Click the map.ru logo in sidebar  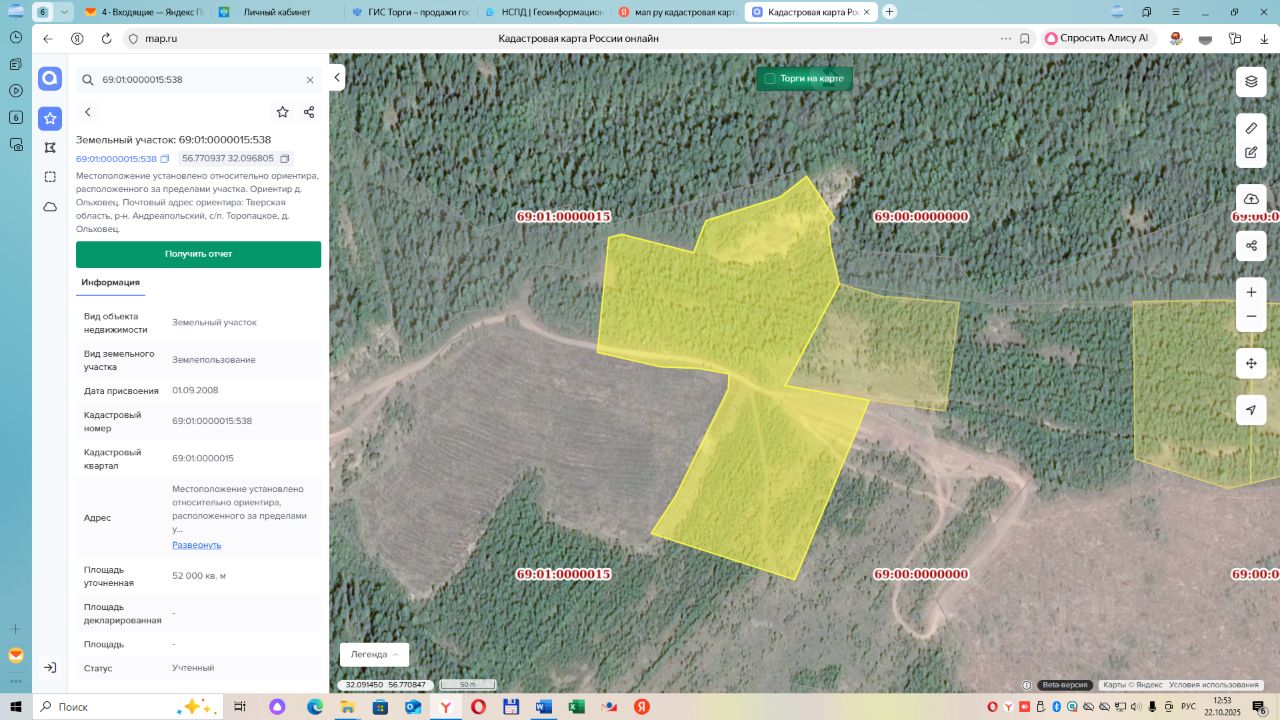(x=50, y=78)
